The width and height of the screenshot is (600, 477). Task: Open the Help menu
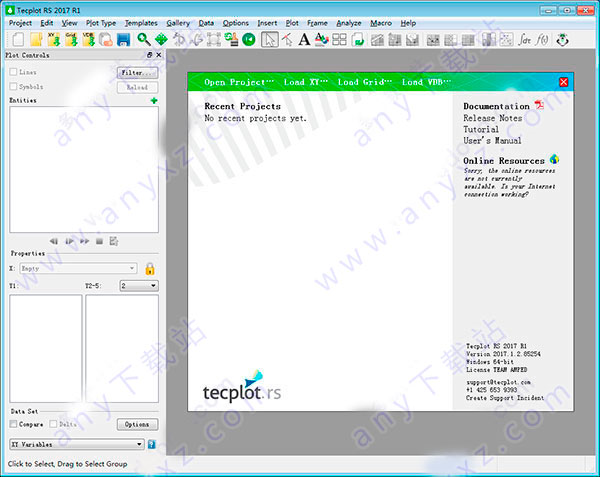click(408, 23)
